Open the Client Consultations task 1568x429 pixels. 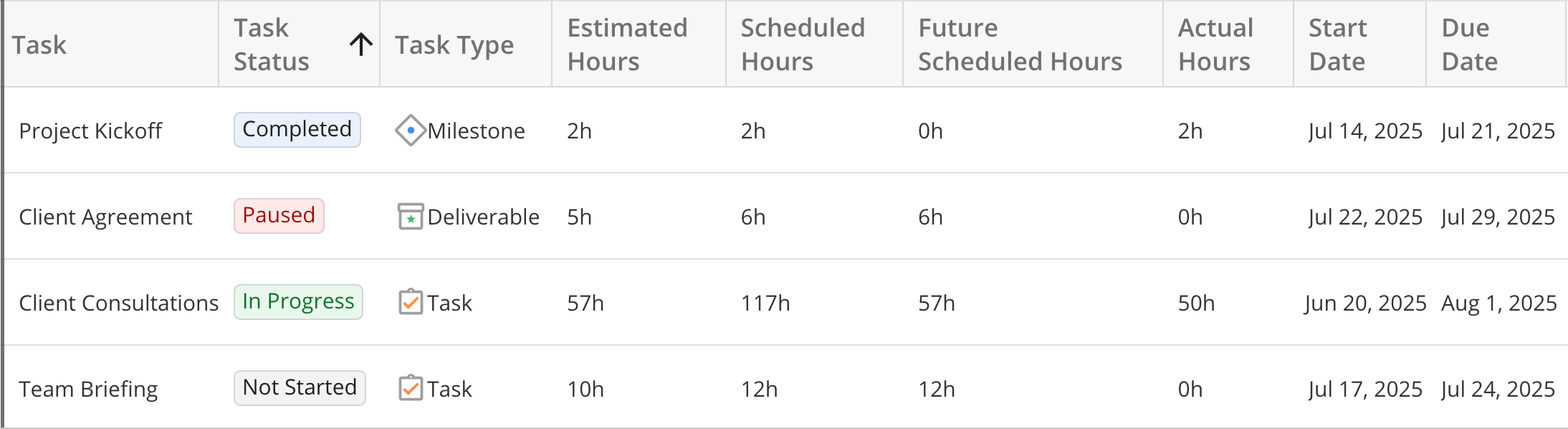(118, 303)
